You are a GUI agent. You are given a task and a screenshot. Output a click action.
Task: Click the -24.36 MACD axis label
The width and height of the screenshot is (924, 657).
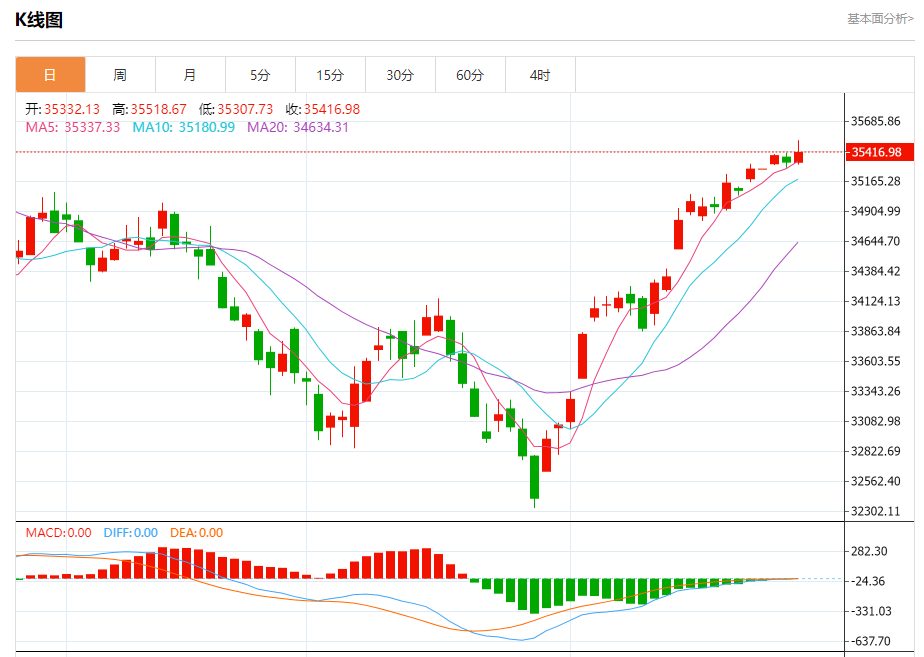867,582
